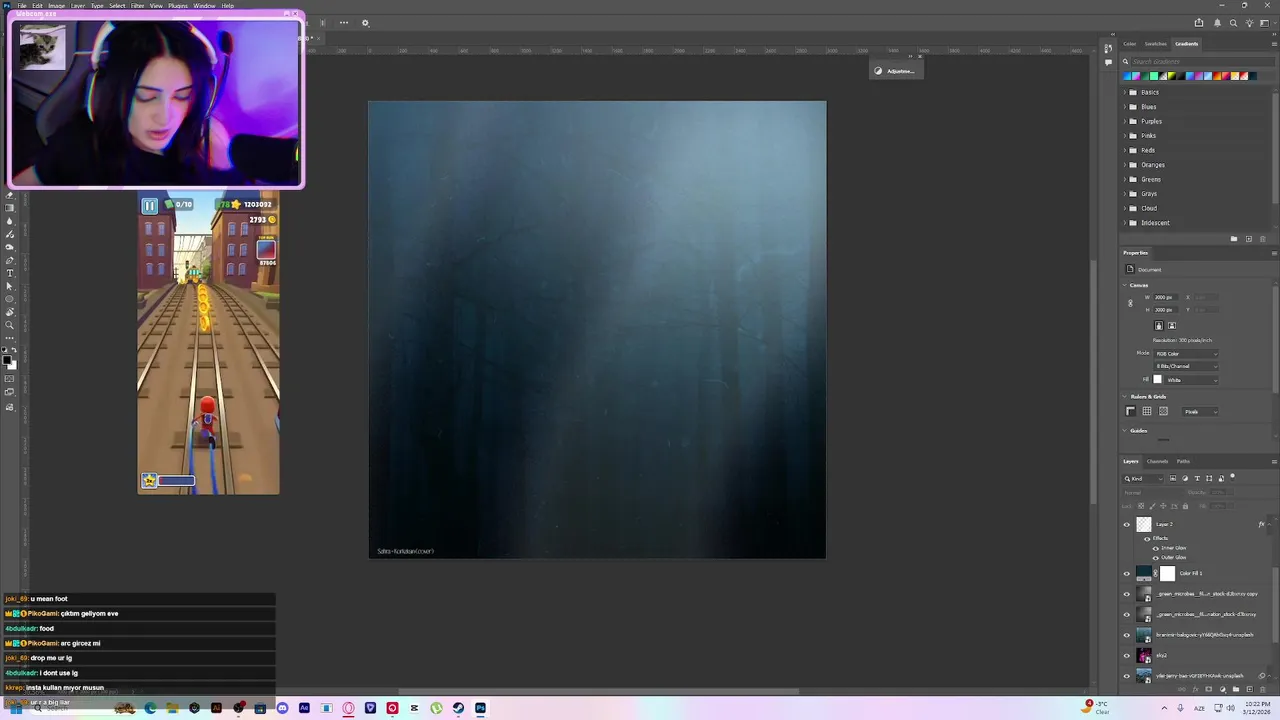Image resolution: width=1280 pixels, height=720 pixels.
Task: Toggle Outer Glow effect visibility
Action: (1156, 557)
